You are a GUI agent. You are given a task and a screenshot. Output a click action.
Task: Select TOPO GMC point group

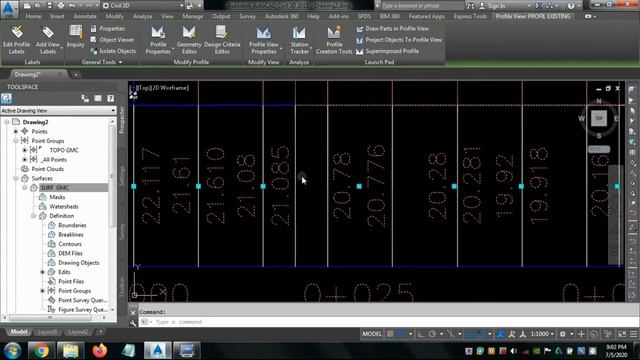64,150
